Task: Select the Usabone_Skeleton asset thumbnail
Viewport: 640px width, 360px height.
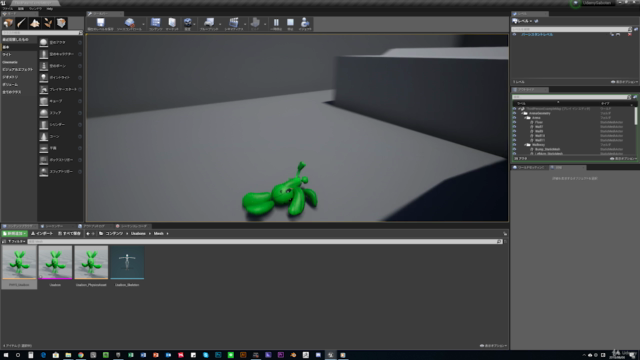Action: (x=127, y=262)
